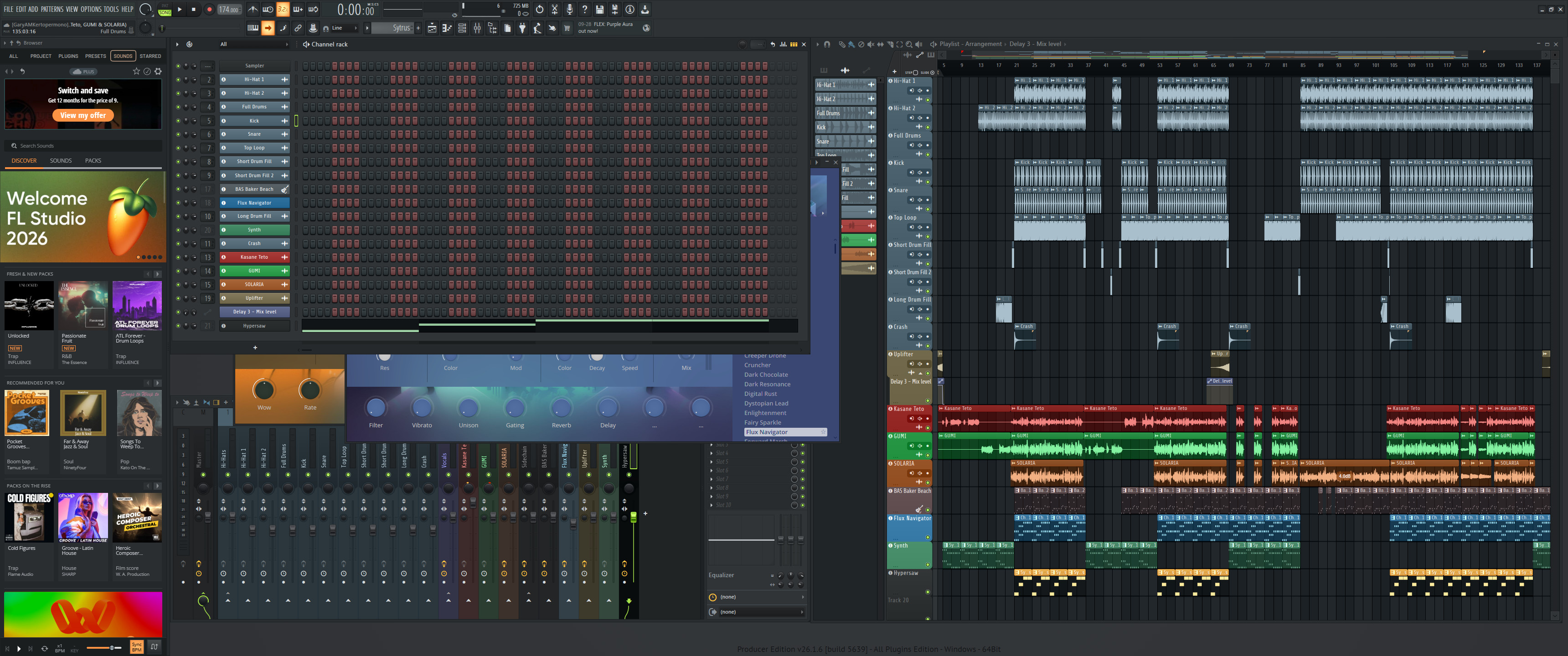This screenshot has width=1568, height=656.
Task: Turn the Filter knob in FLEX plugin
Action: (376, 407)
